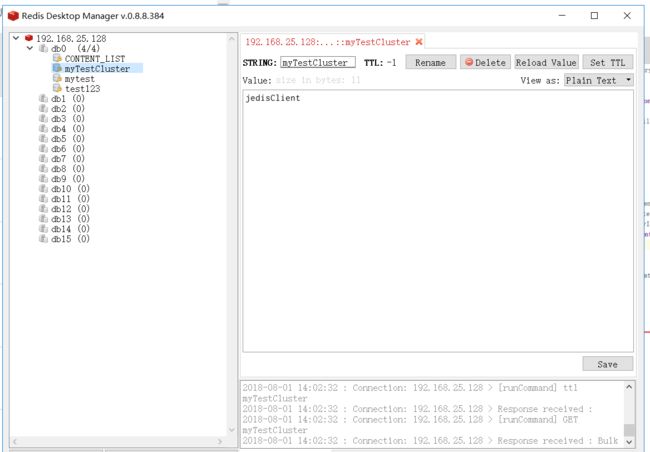Click the 'size in bytes: 11' text

pos(318,80)
